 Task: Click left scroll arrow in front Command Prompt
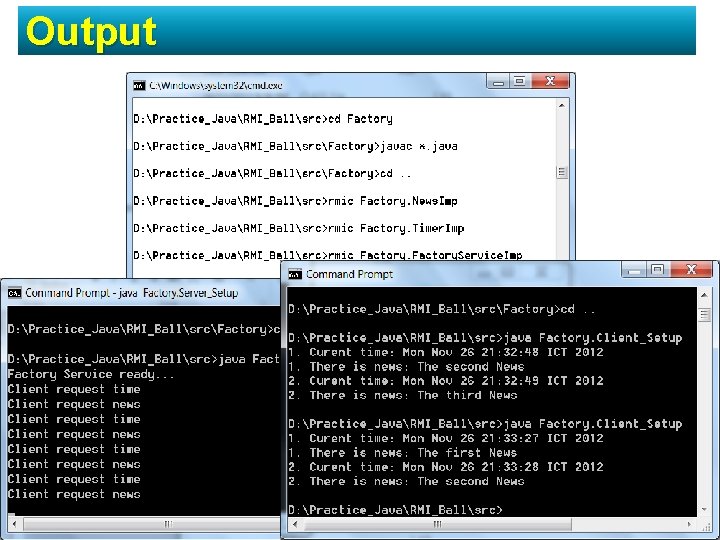point(295,524)
